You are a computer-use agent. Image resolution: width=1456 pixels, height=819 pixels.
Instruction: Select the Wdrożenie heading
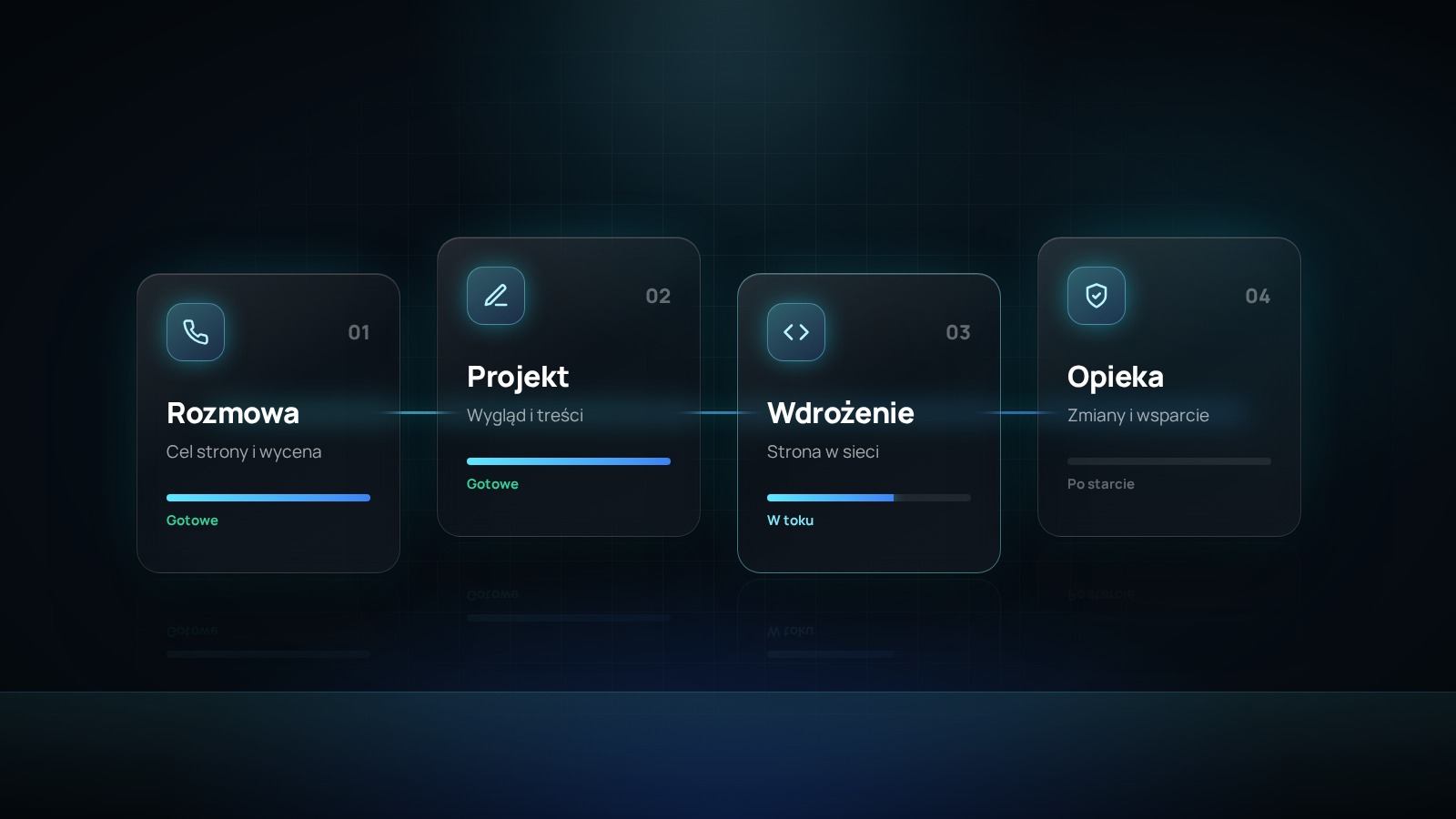click(841, 413)
